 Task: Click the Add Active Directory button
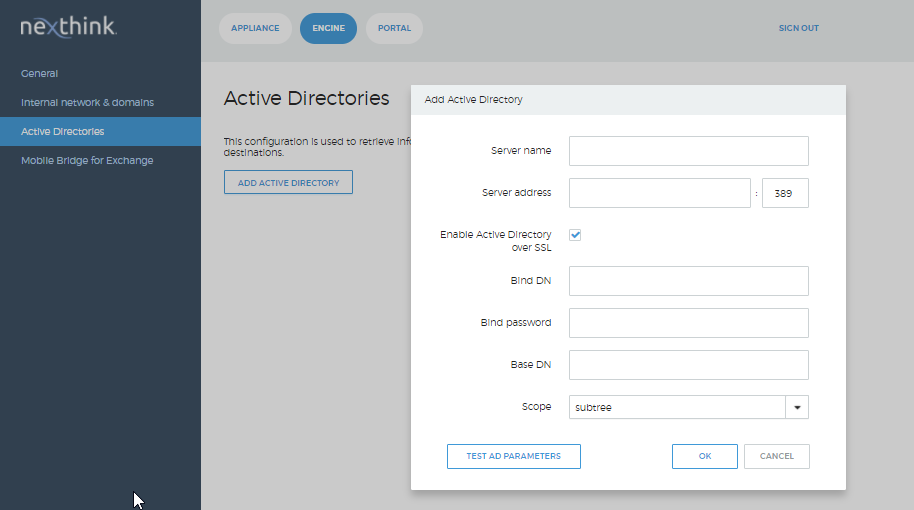point(289,182)
